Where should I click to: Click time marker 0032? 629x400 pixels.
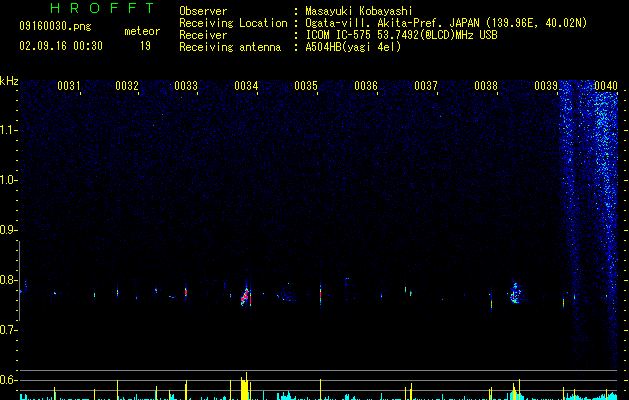tap(127, 86)
